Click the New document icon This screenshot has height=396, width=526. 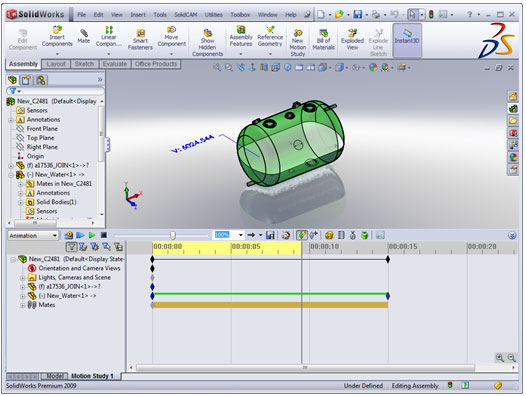321,14
